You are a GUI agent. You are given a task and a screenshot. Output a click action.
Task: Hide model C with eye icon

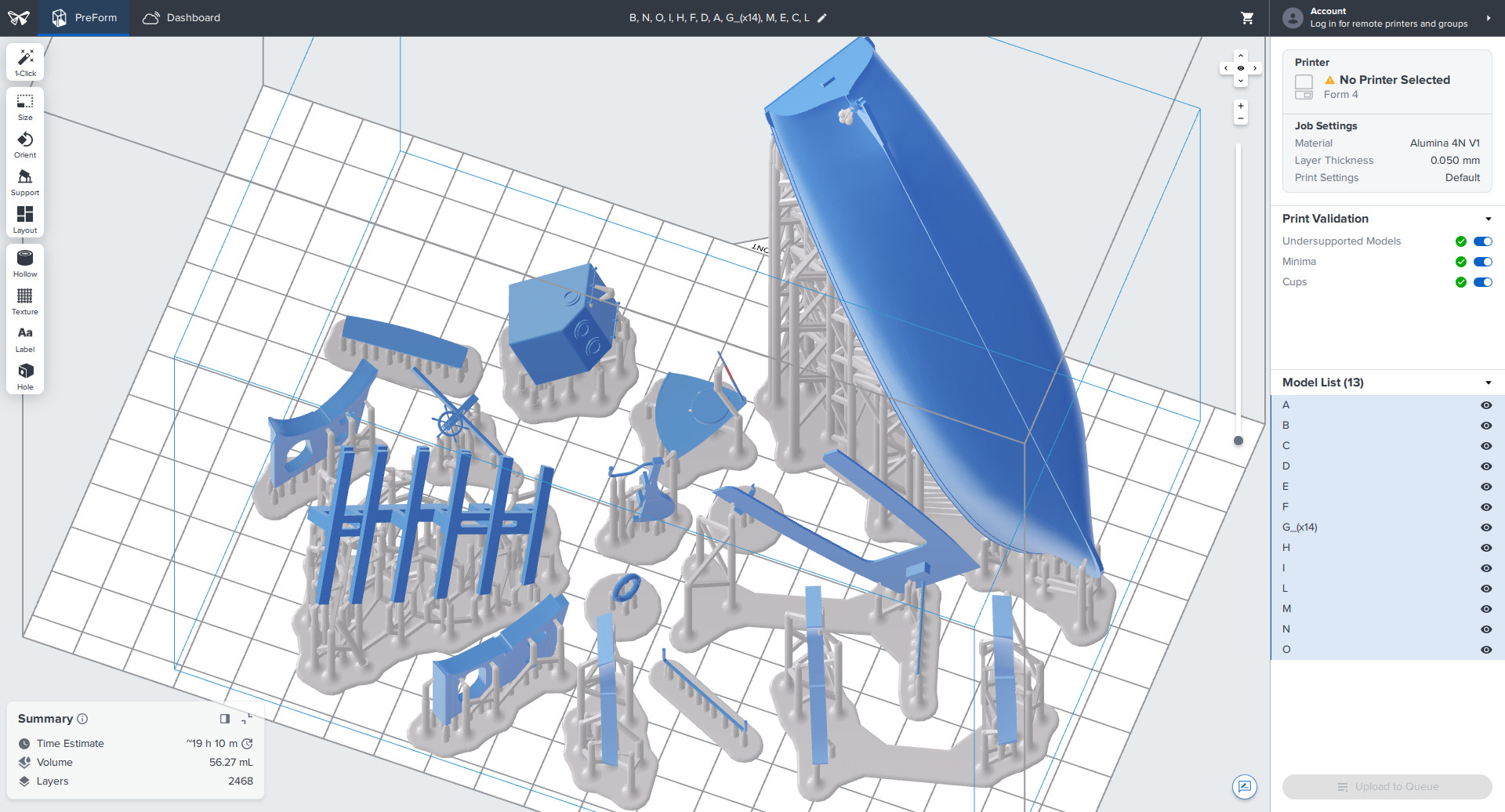(x=1486, y=446)
